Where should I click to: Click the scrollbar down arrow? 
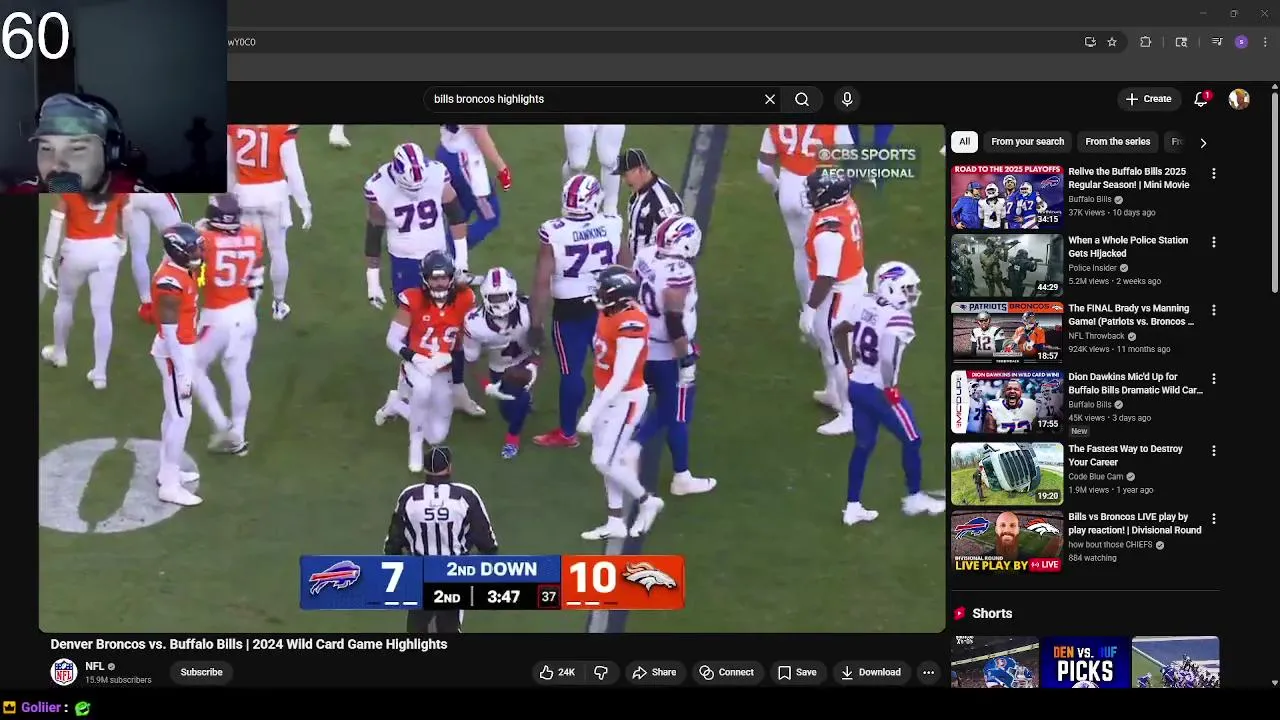click(1275, 683)
